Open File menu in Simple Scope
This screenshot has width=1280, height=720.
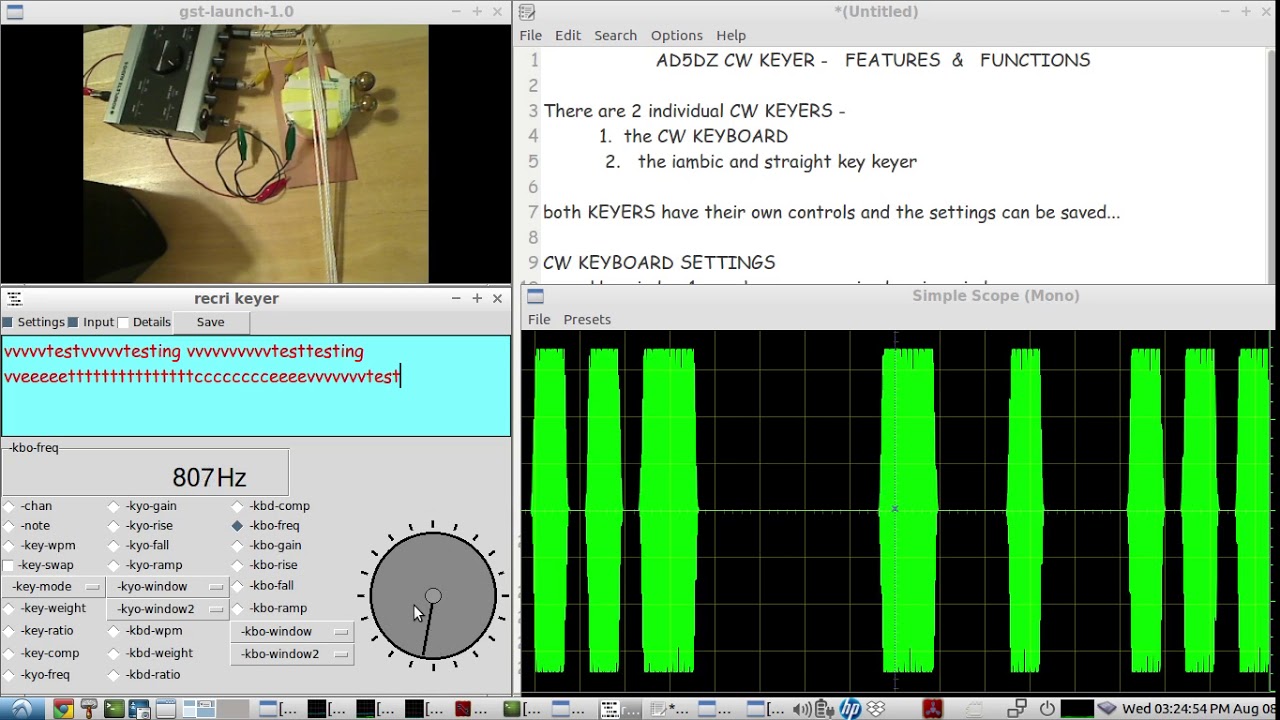[539, 320]
